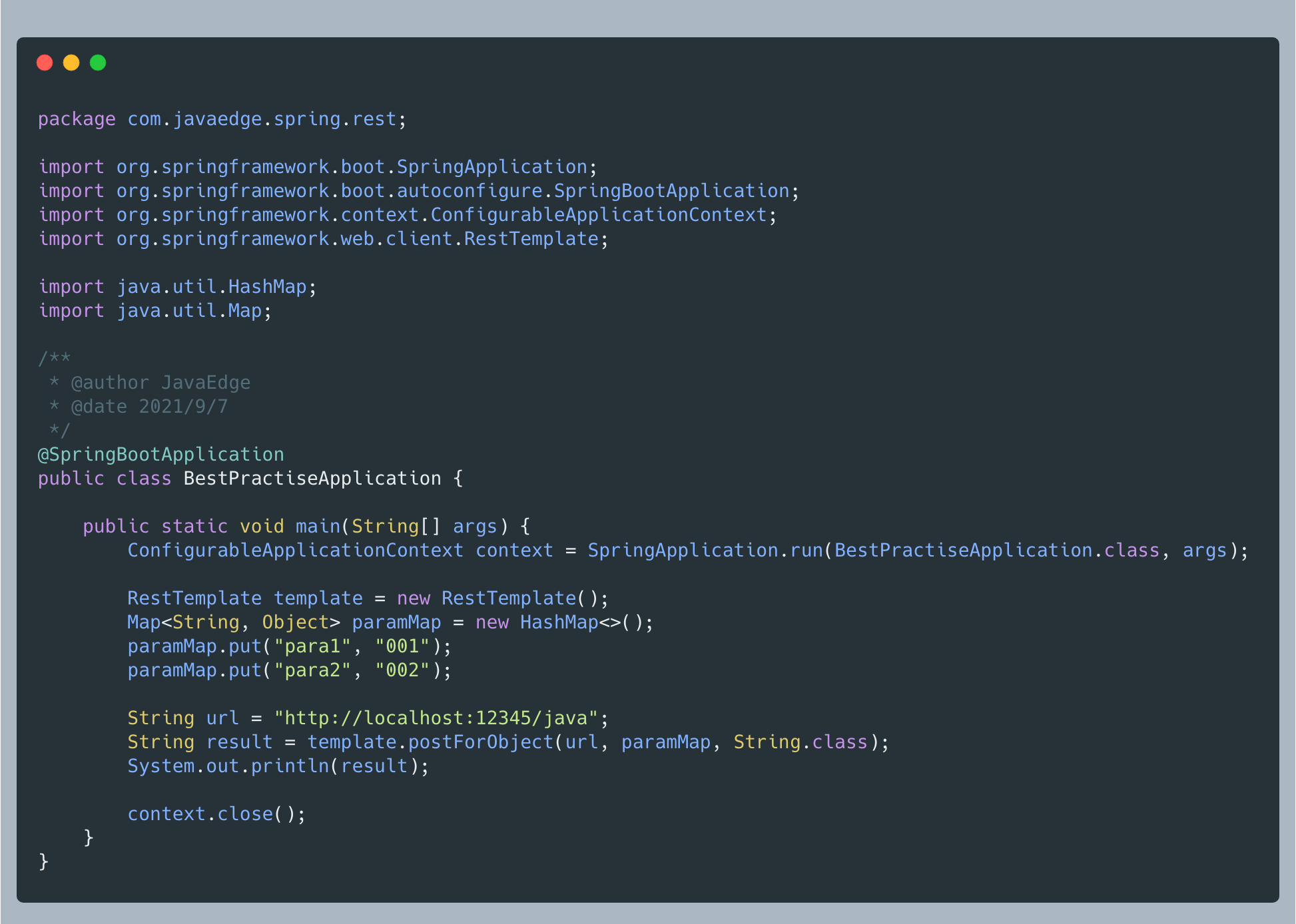
Task: Click the "para1" string literal
Action: pyautogui.click(x=312, y=646)
